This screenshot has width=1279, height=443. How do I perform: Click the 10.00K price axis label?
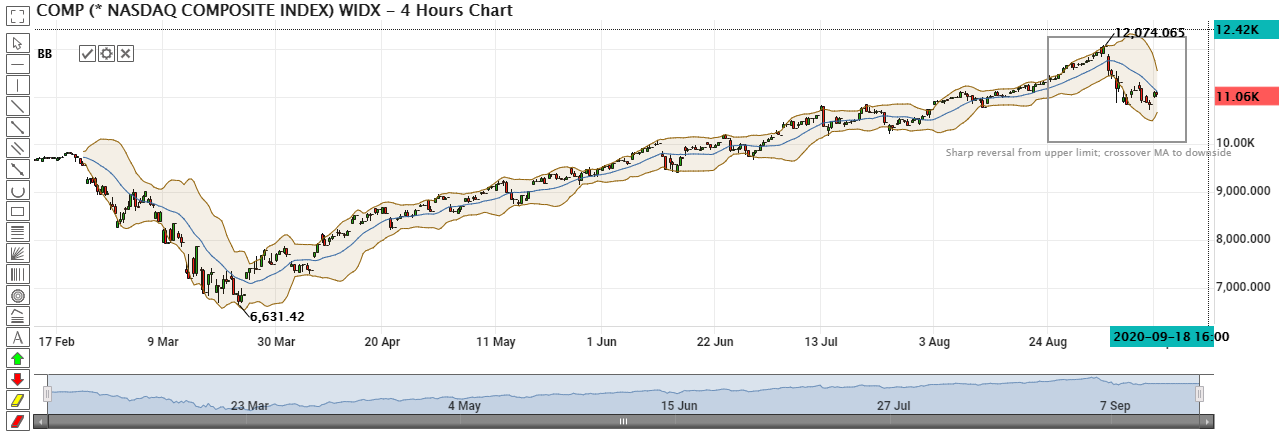1236,143
